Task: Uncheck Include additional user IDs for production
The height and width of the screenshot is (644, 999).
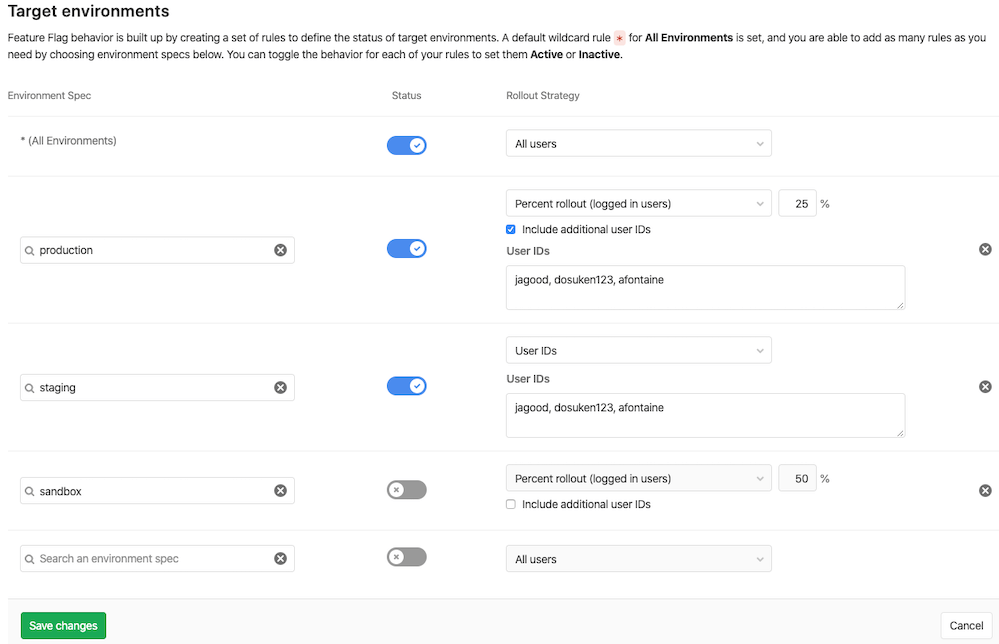Action: (x=511, y=229)
